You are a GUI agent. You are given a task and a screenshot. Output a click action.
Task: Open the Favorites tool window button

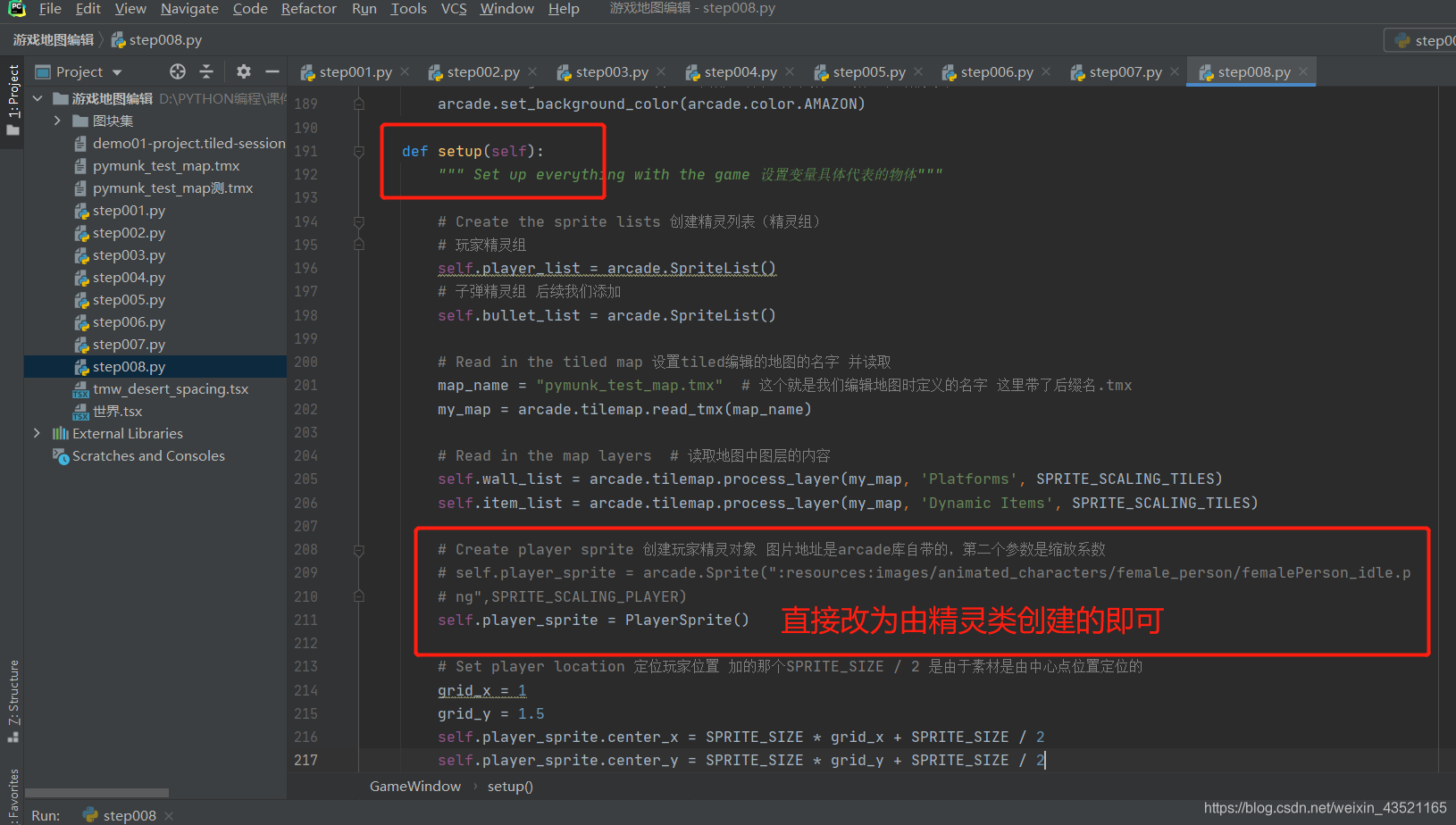point(13,795)
